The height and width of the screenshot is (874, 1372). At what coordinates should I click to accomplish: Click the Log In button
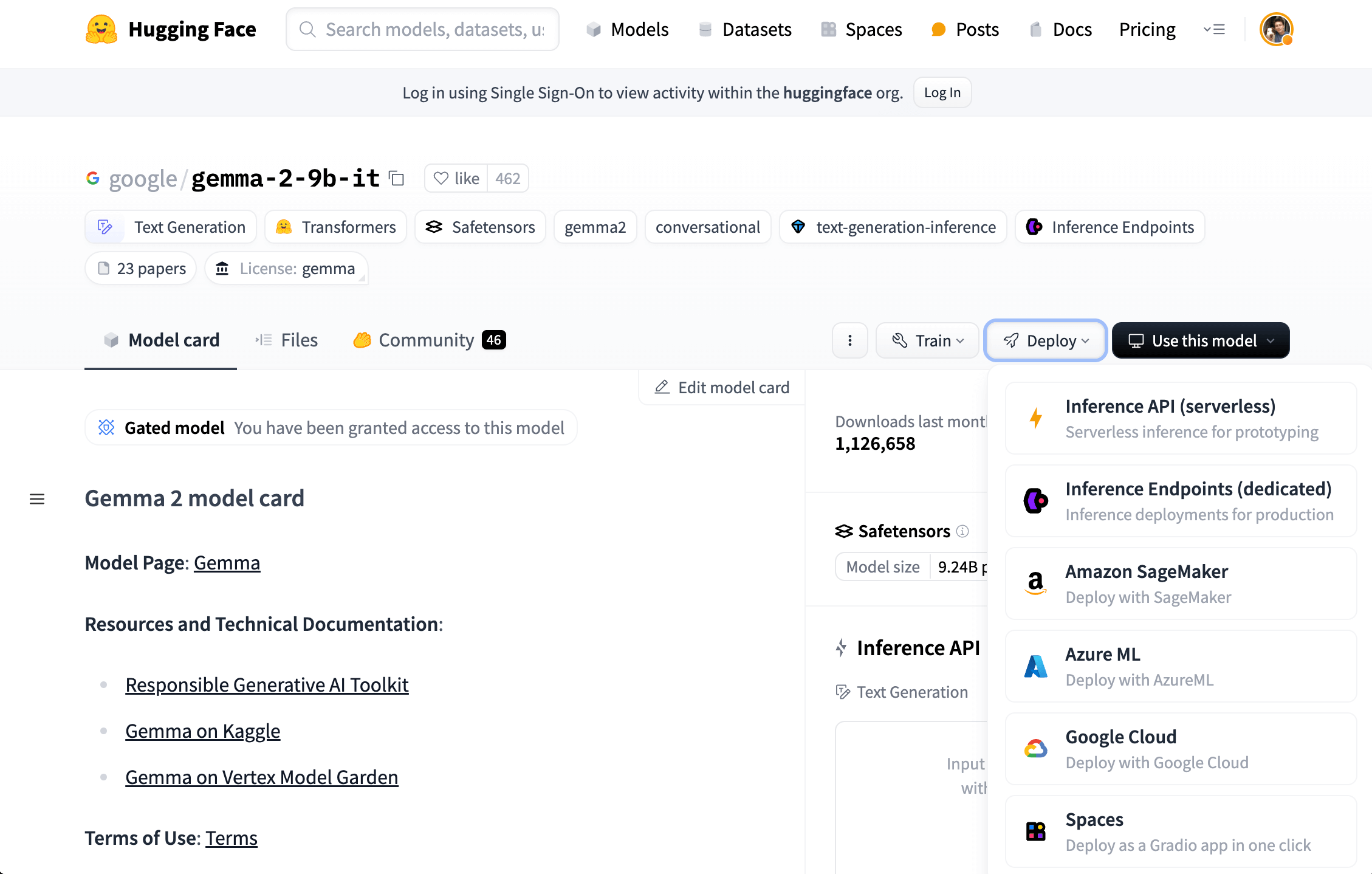point(942,92)
